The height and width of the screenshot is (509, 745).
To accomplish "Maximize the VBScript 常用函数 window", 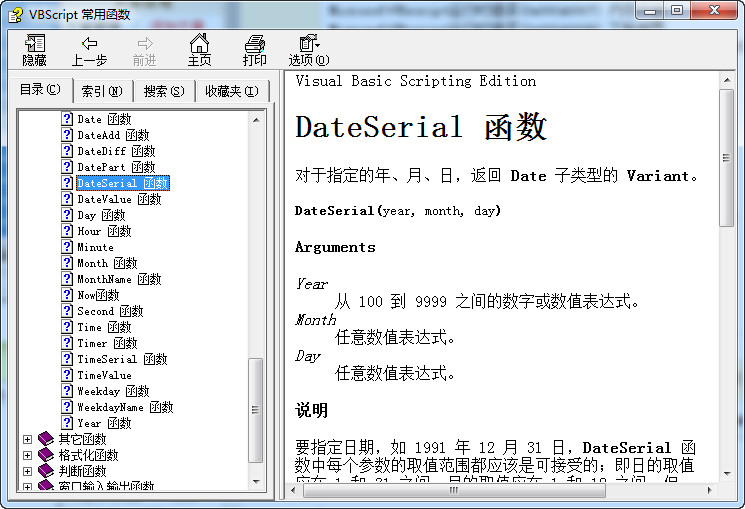I will pos(677,10).
